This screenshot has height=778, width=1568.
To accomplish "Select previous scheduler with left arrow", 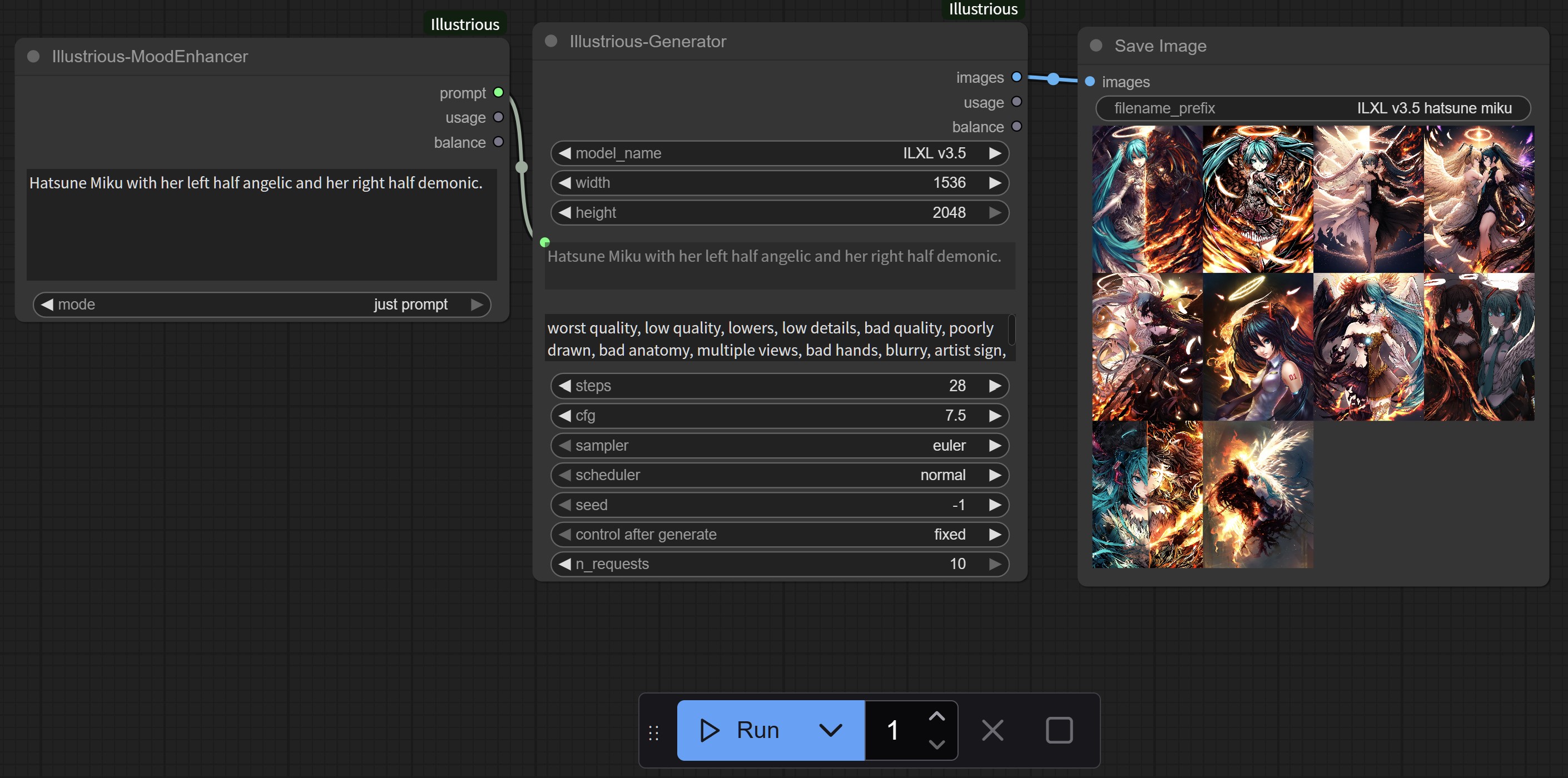I will [565, 475].
